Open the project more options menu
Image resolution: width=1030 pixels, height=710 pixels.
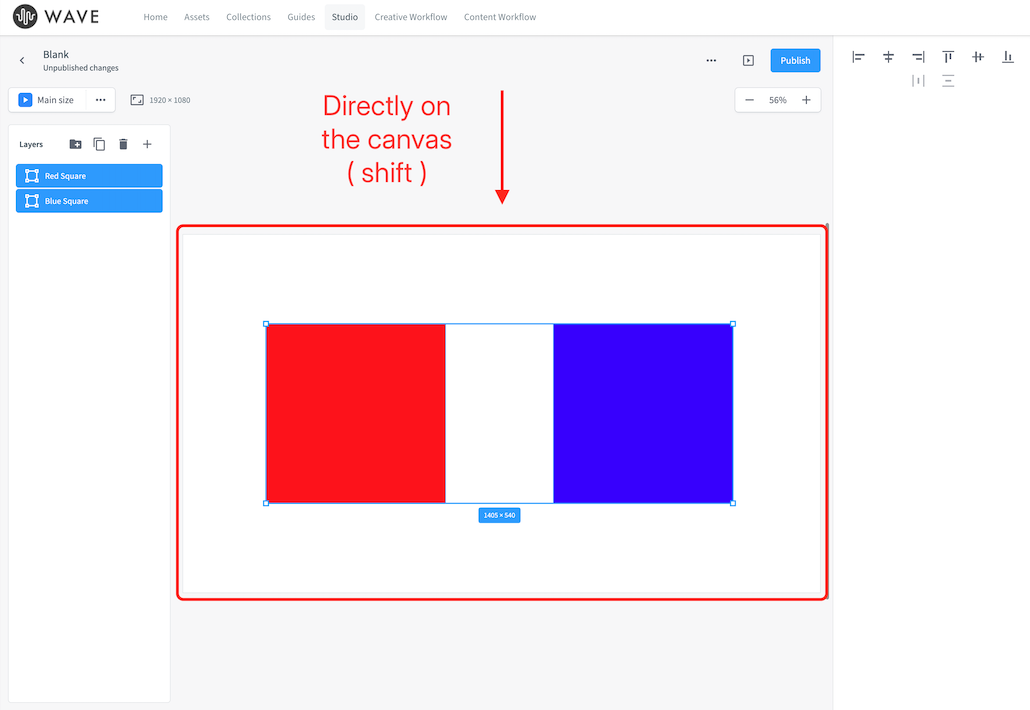(711, 60)
